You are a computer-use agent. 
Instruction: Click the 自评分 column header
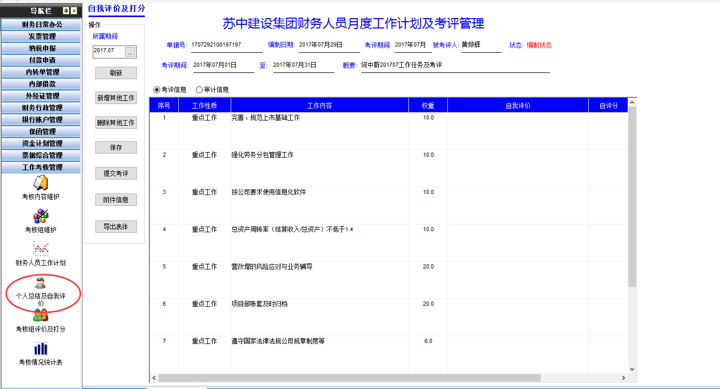tap(608, 106)
